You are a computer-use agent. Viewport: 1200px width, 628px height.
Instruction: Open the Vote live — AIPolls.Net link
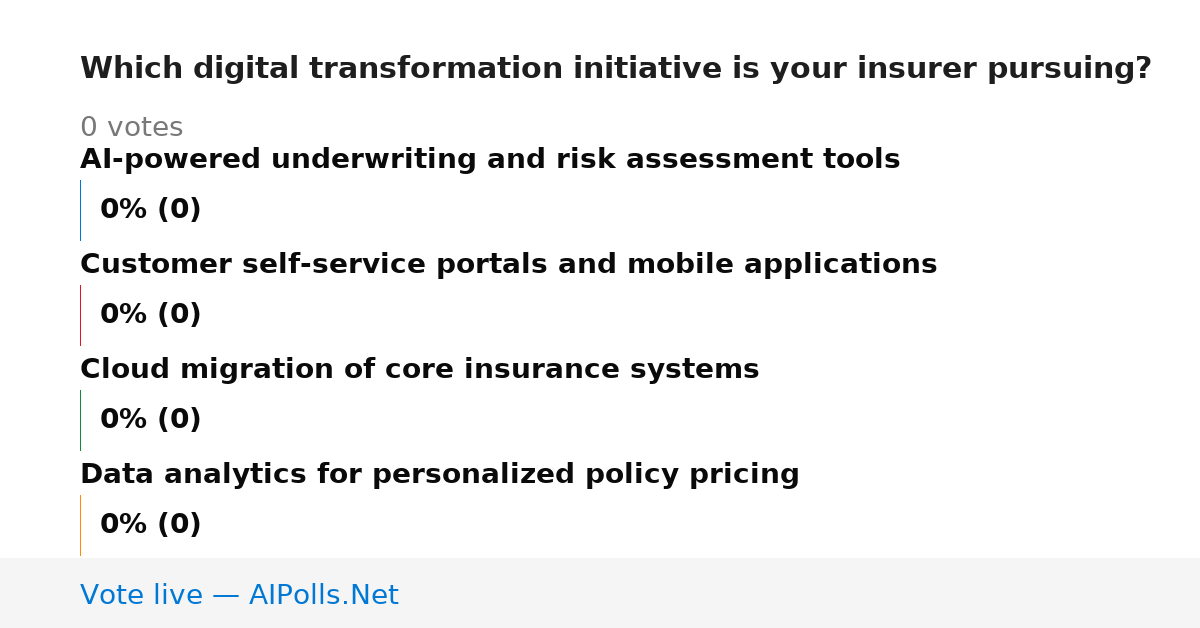point(239,595)
